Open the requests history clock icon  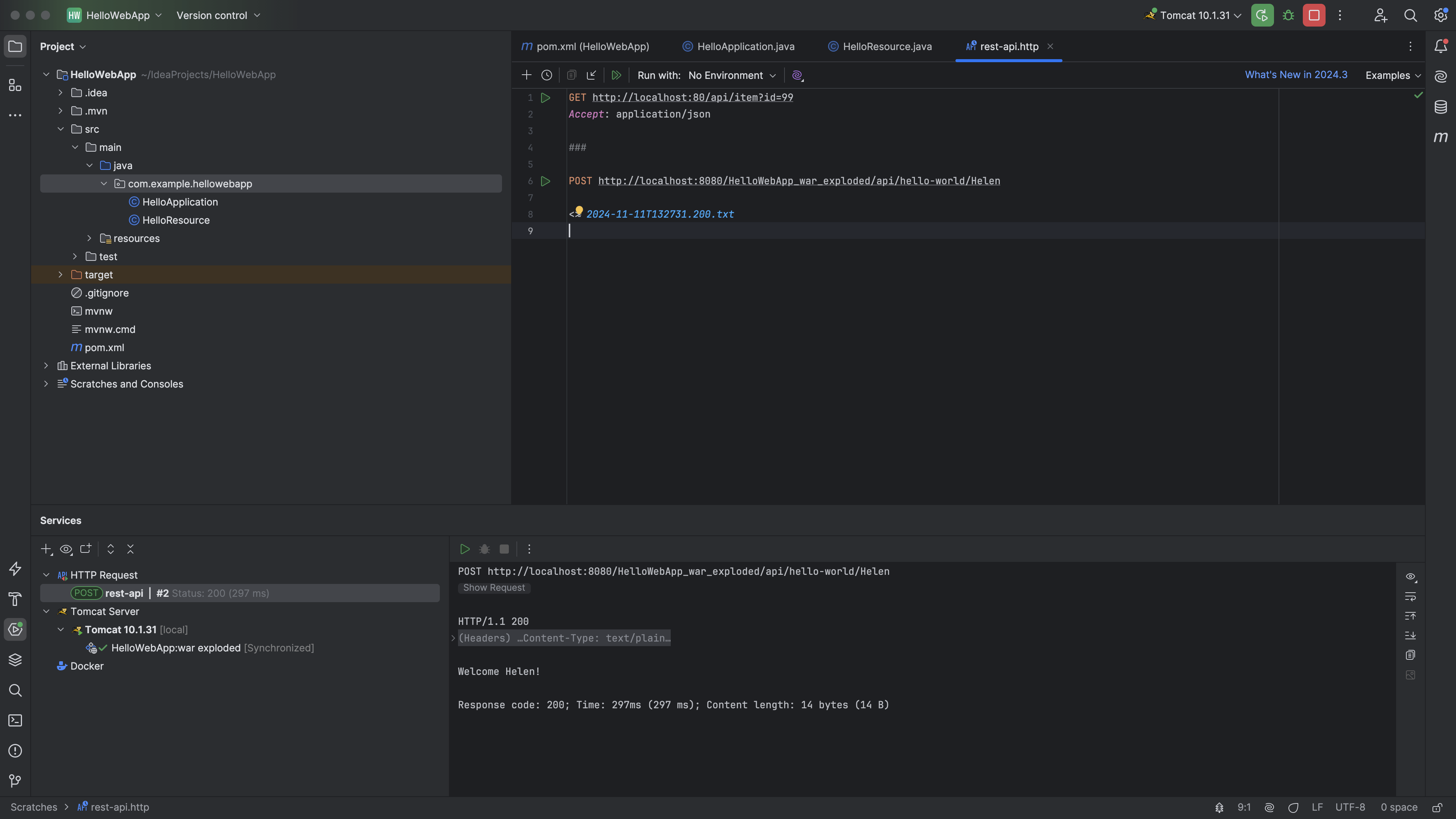[x=546, y=75]
